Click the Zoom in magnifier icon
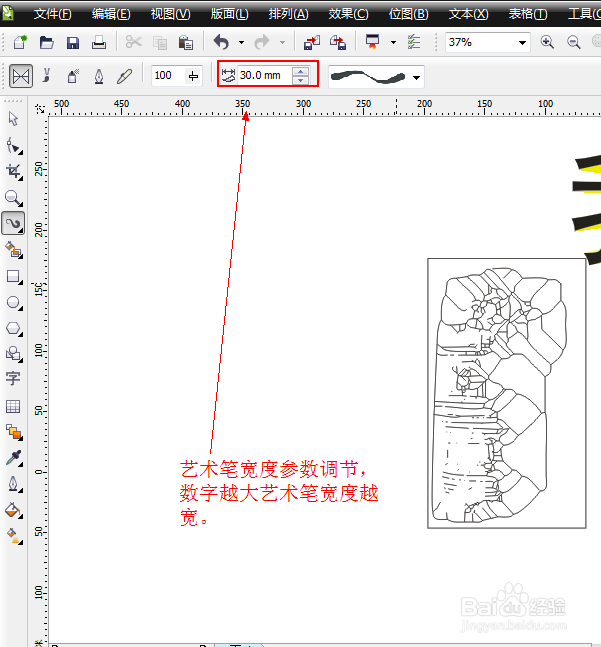Image resolution: width=601 pixels, height=647 pixels. click(547, 42)
